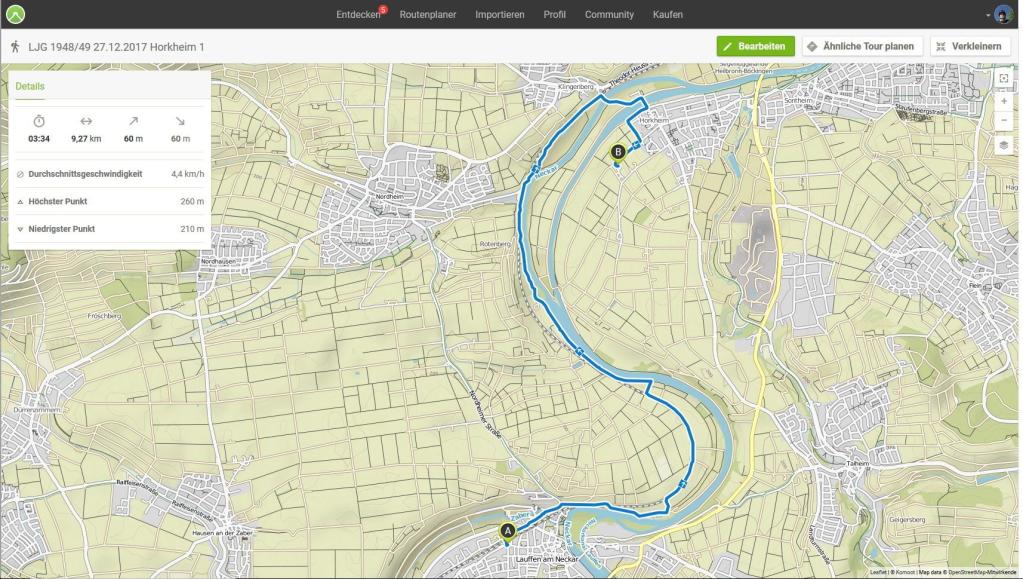Toggle fullscreen map view icon
The image size is (1023, 579).
coord(1004,79)
